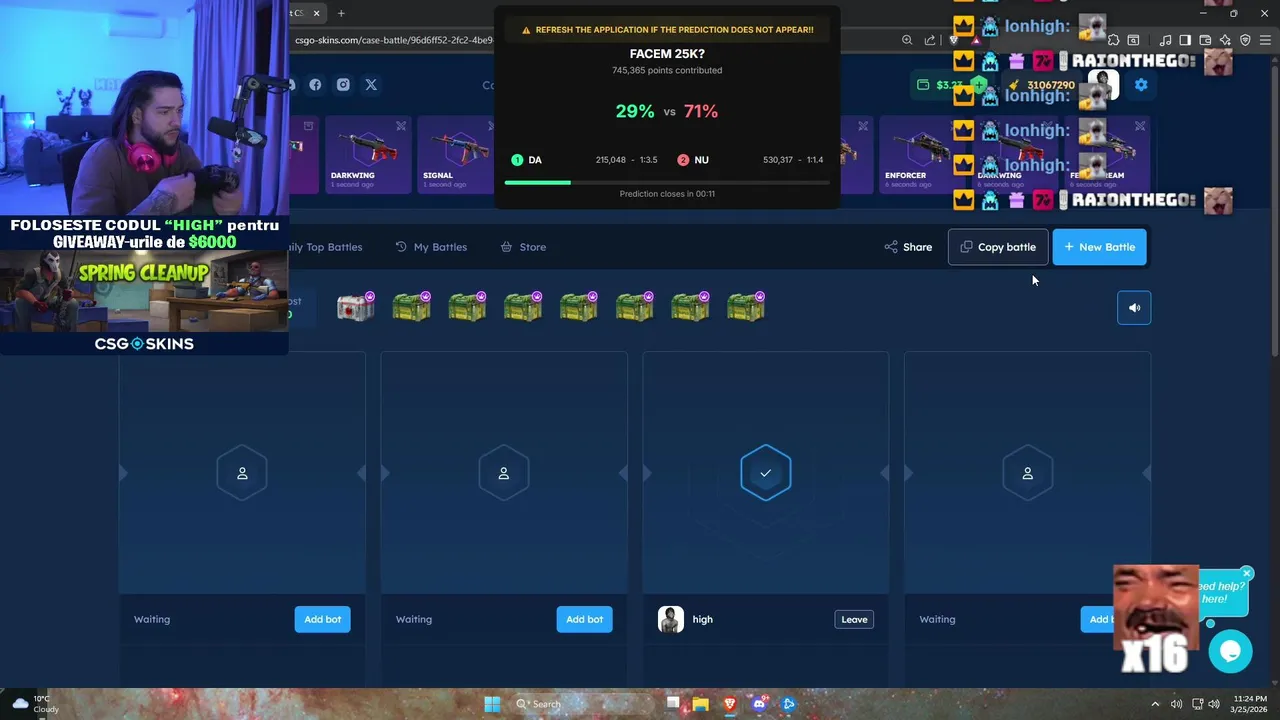
Task: Open the browser main menu
Action: (x=1265, y=40)
